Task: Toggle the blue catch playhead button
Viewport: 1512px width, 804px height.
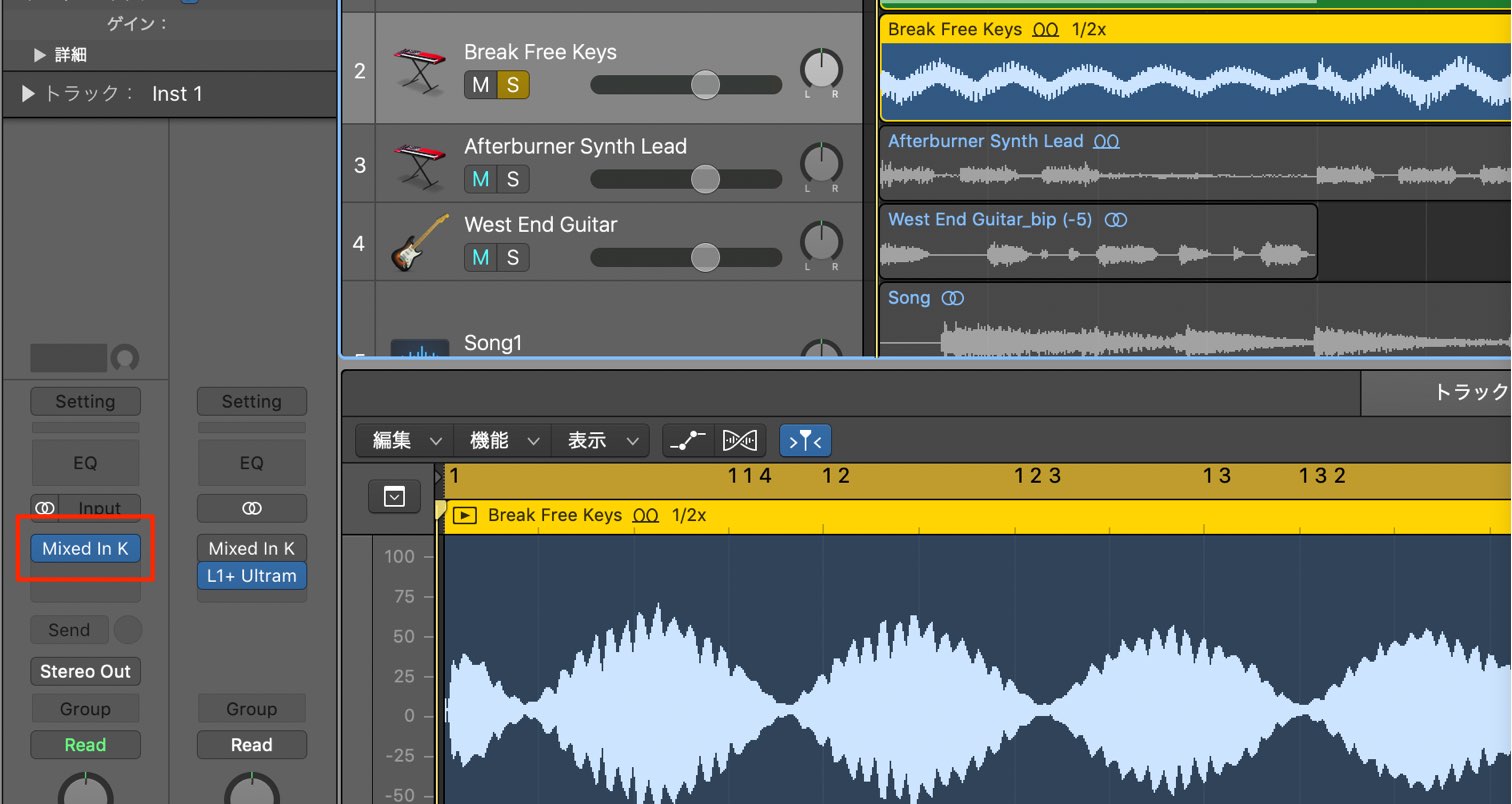Action: tap(805, 440)
